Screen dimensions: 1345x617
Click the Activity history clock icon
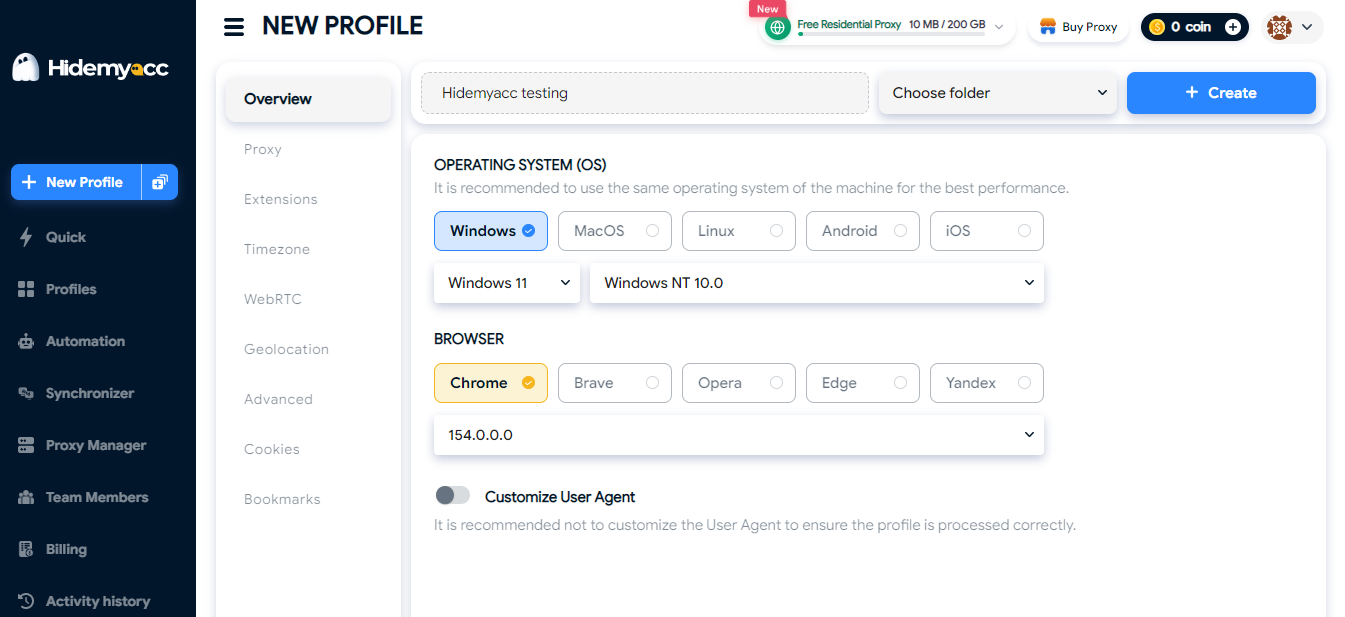[x=26, y=601]
